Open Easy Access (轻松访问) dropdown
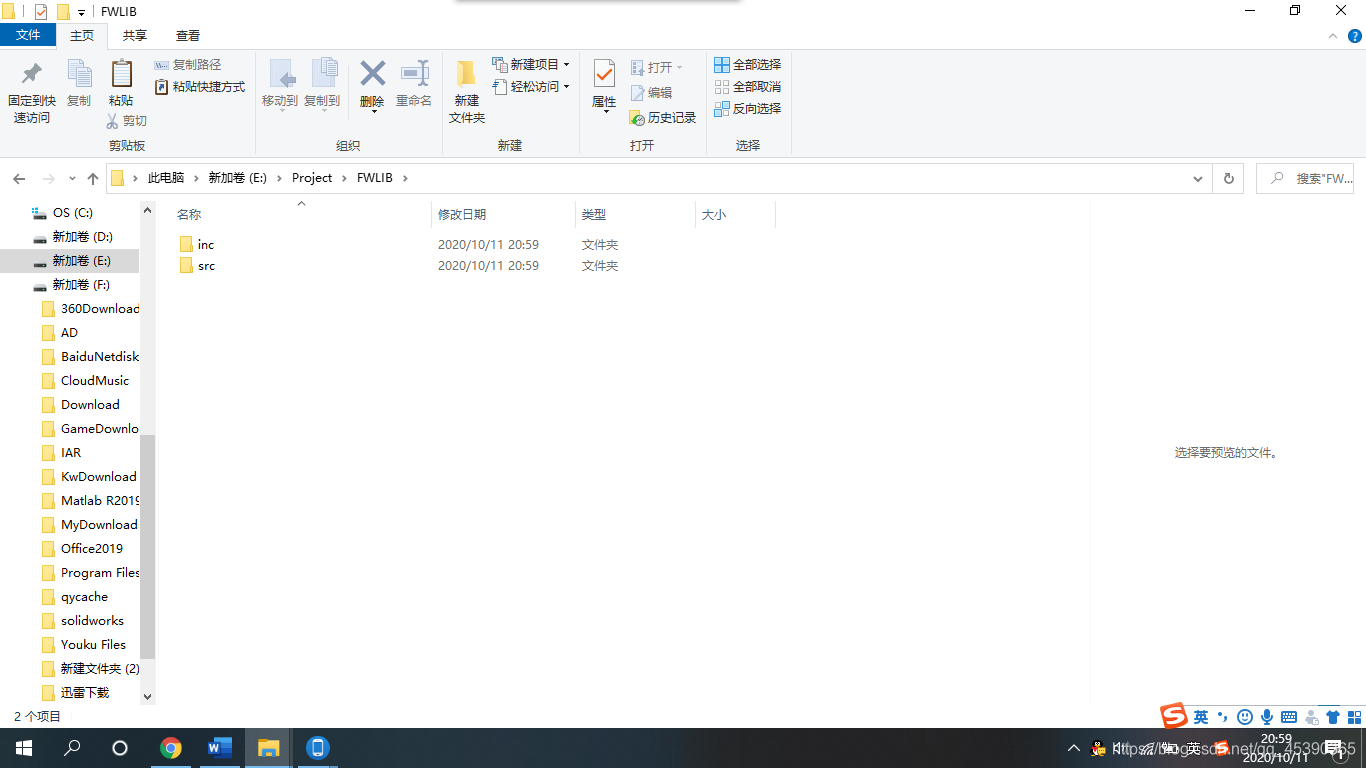The image size is (1366, 768). (x=531, y=87)
